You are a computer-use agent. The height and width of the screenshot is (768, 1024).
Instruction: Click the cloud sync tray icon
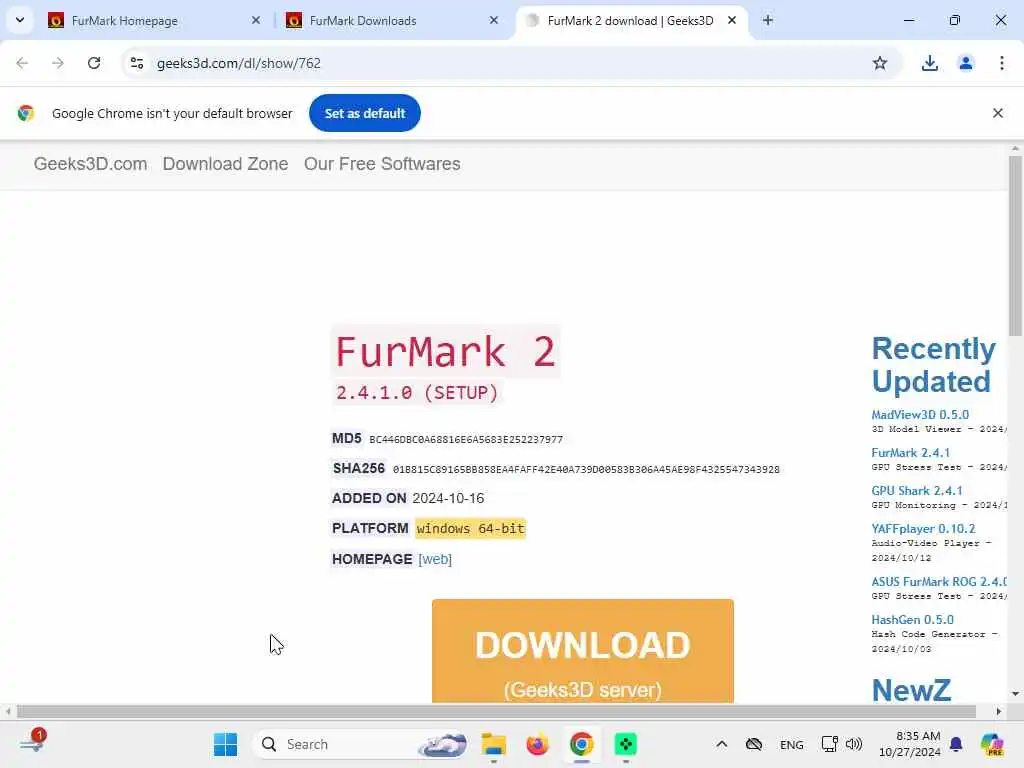[754, 744]
